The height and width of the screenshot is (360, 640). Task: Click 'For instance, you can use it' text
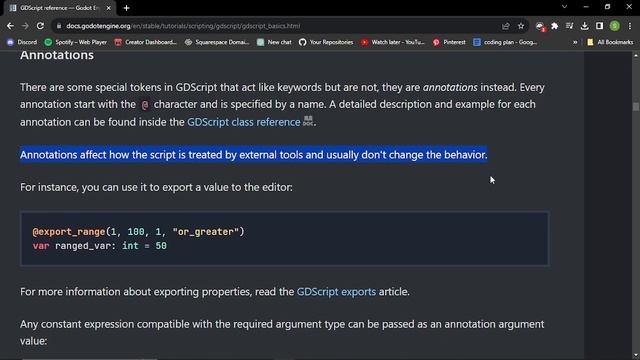point(156,187)
